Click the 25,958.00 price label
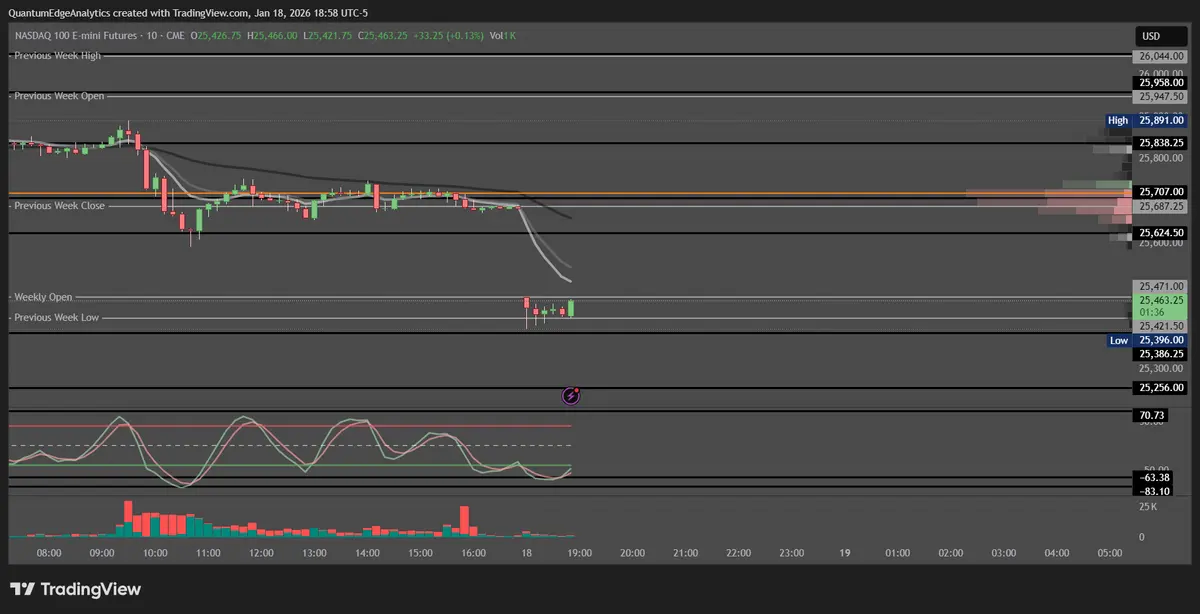Screen dimensions: 1200x614 pos(1160,83)
